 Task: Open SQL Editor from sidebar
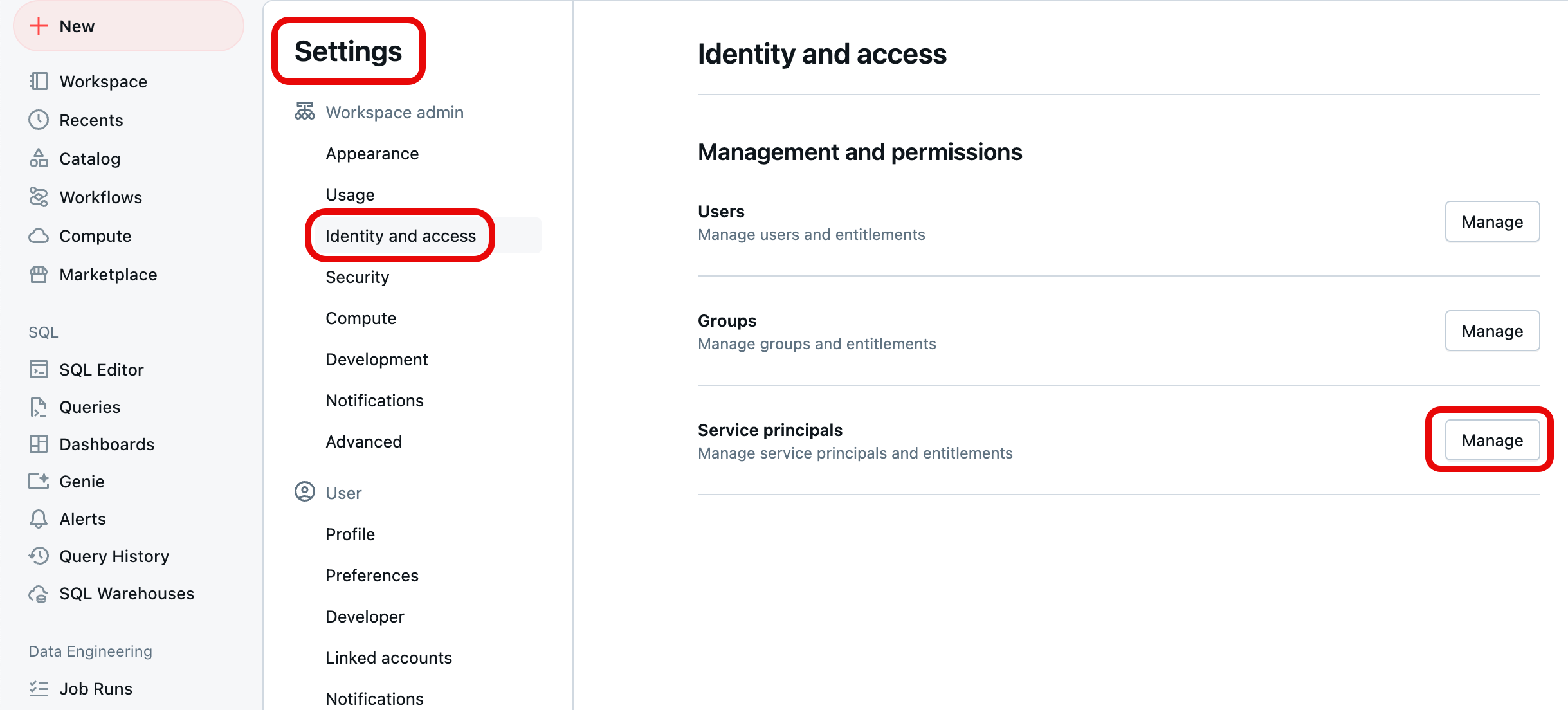click(102, 369)
